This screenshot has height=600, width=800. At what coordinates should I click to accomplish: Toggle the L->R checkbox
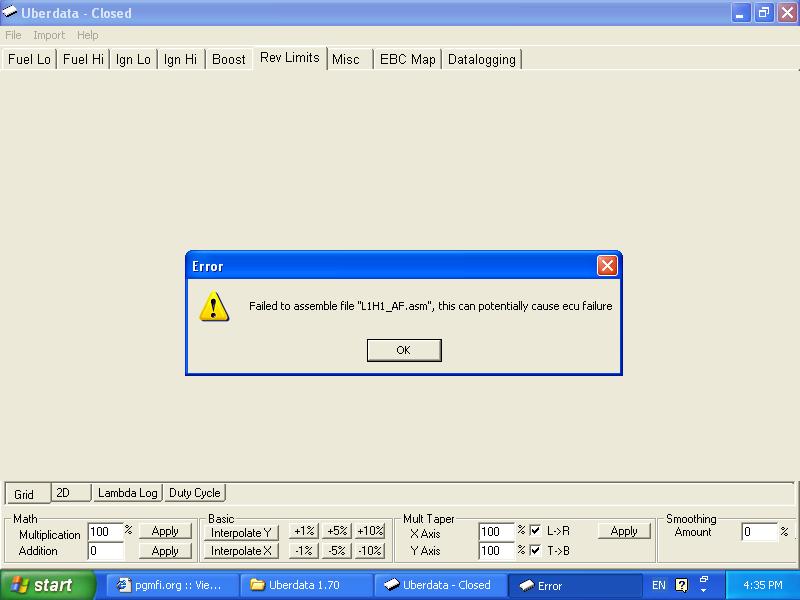535,531
